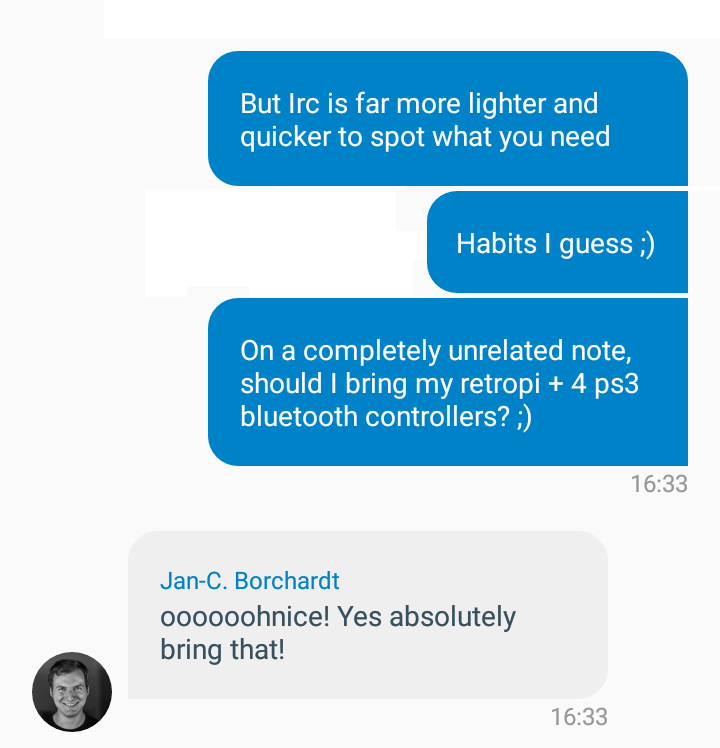Click the Jan-C. Borchardt sender name
The width and height of the screenshot is (720, 748).
tap(250, 581)
